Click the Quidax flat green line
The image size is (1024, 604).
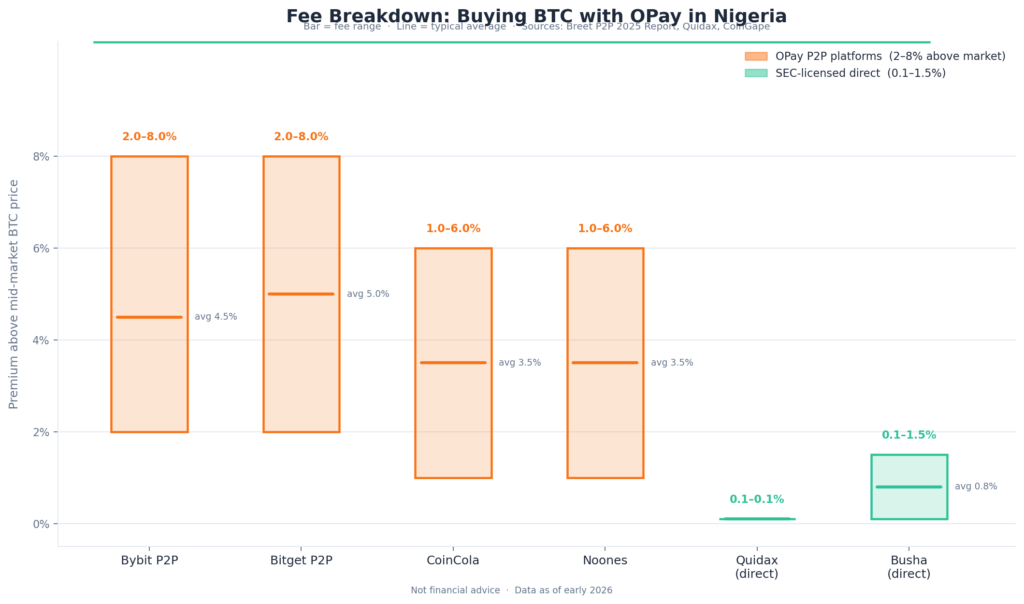(757, 519)
